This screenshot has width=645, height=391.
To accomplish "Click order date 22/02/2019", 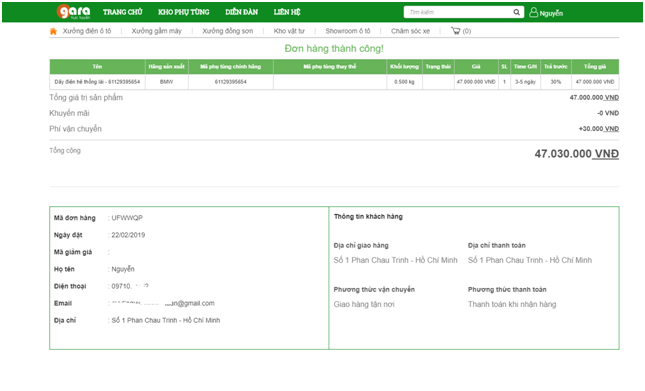I will (x=128, y=235).
